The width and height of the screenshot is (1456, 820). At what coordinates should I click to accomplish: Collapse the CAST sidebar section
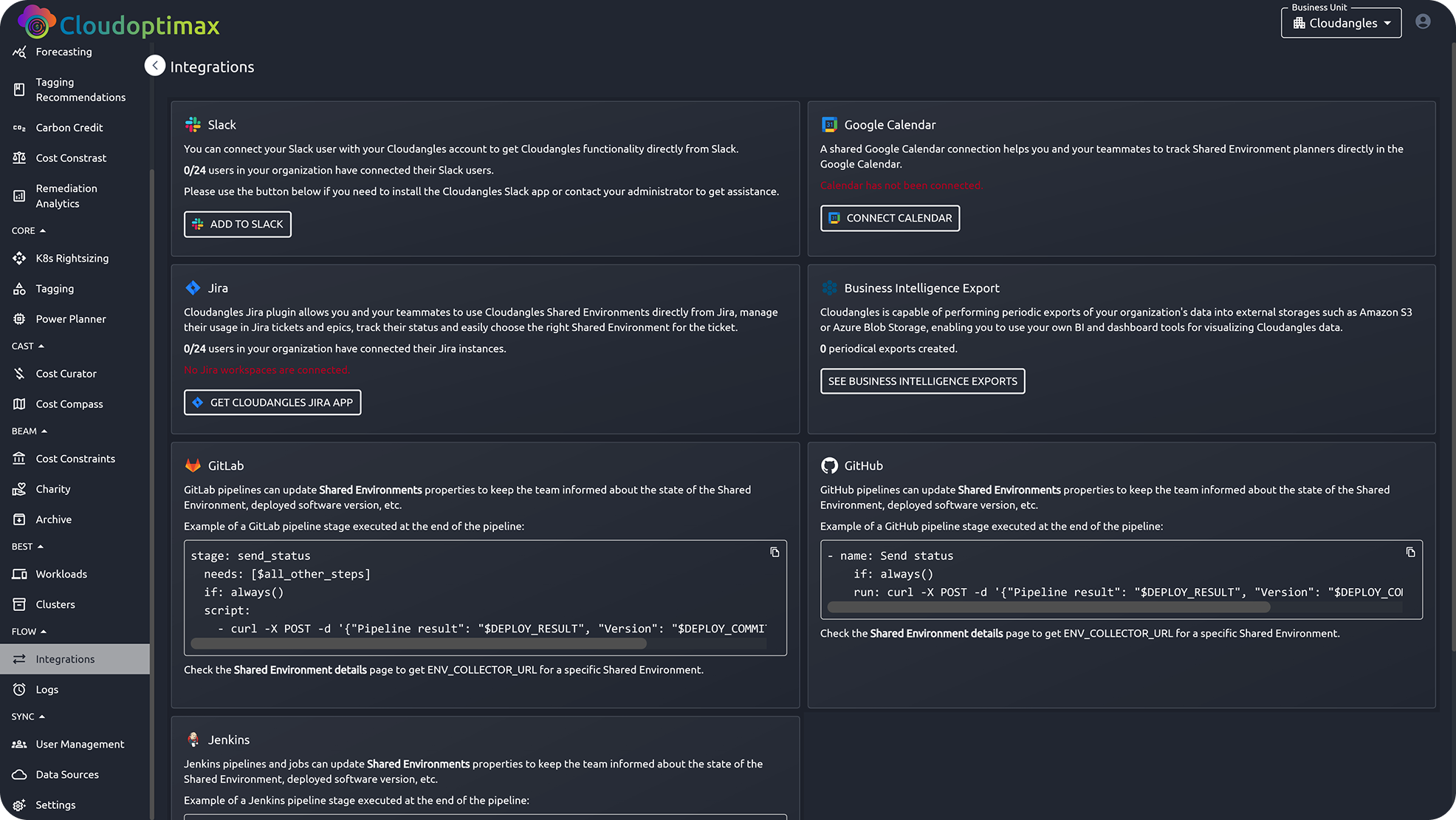(28, 346)
